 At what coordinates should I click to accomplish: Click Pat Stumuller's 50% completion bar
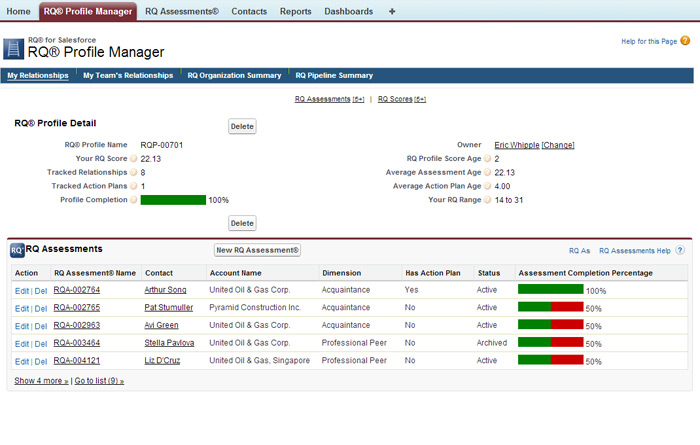pos(550,307)
